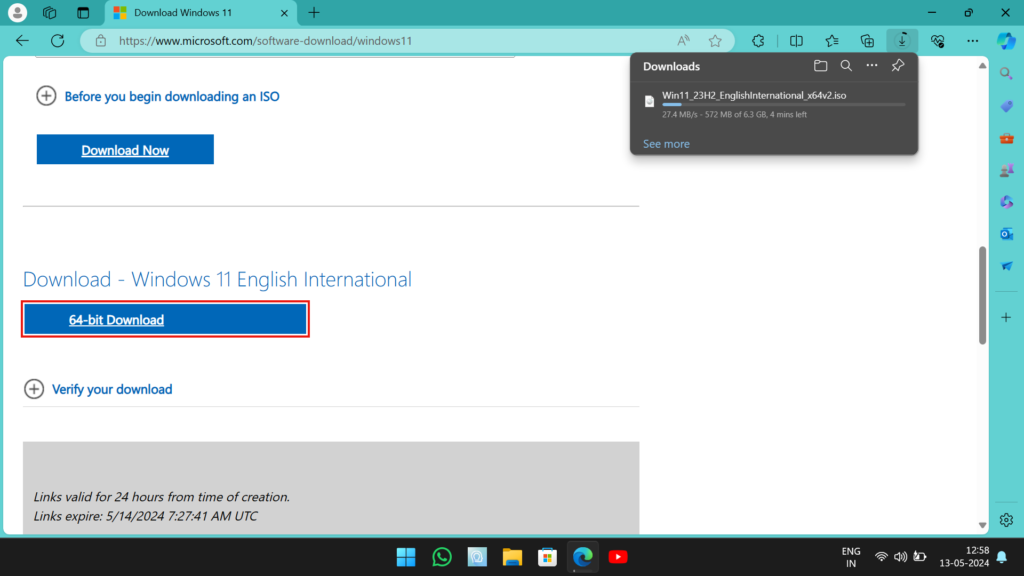Open the paper plane Drop icon in sidebar
Screen dimensions: 1024x576
1006,266
